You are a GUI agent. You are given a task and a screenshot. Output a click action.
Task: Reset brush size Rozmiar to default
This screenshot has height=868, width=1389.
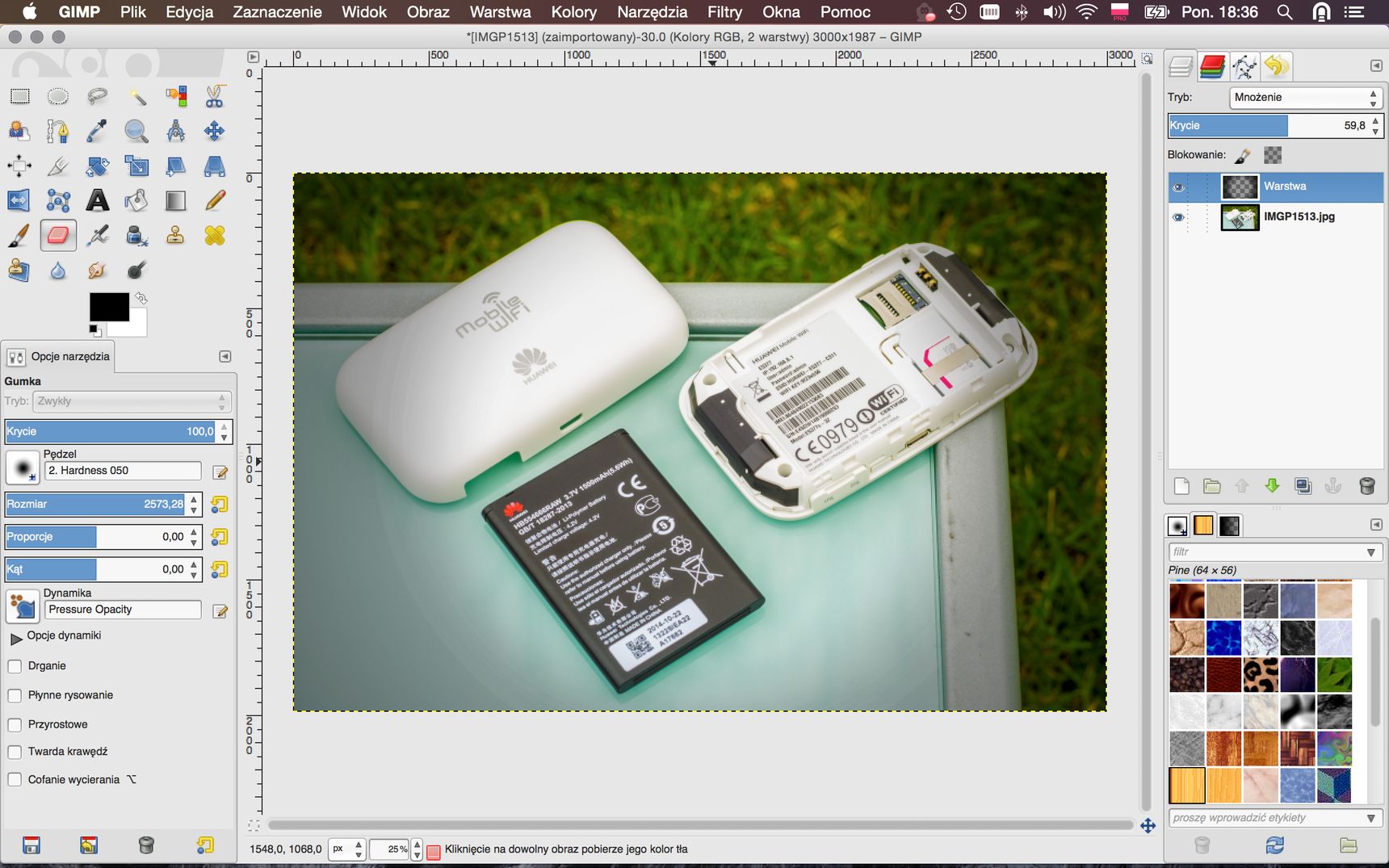(x=219, y=505)
